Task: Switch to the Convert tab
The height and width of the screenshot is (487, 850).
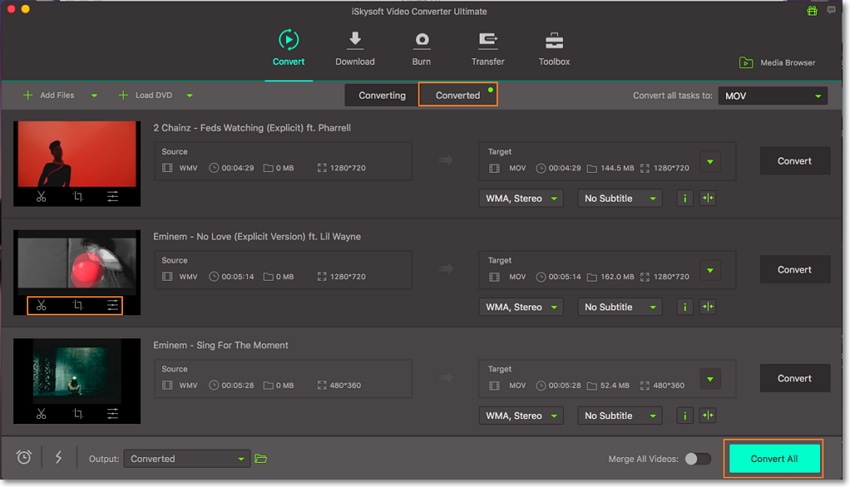Action: click(x=288, y=48)
